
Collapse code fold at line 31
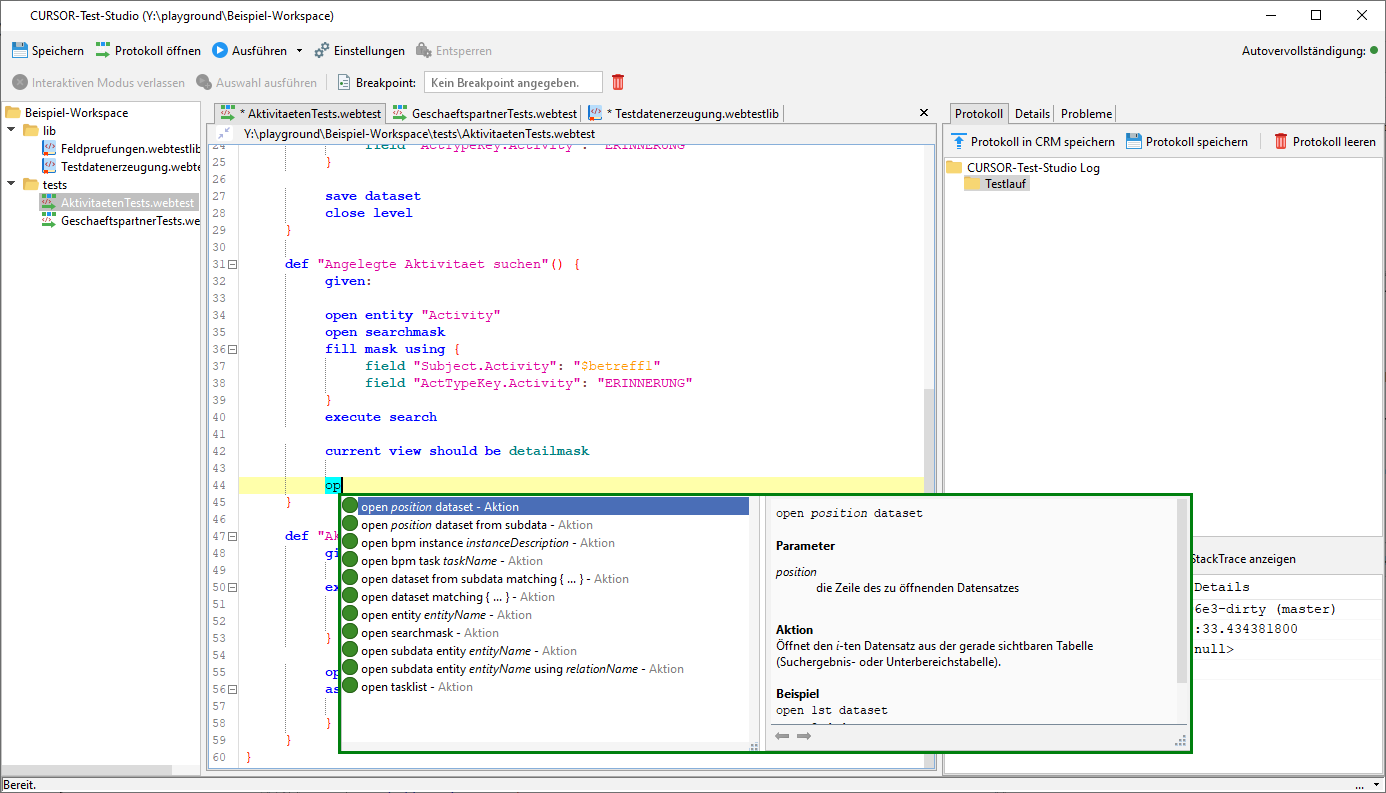(232, 264)
